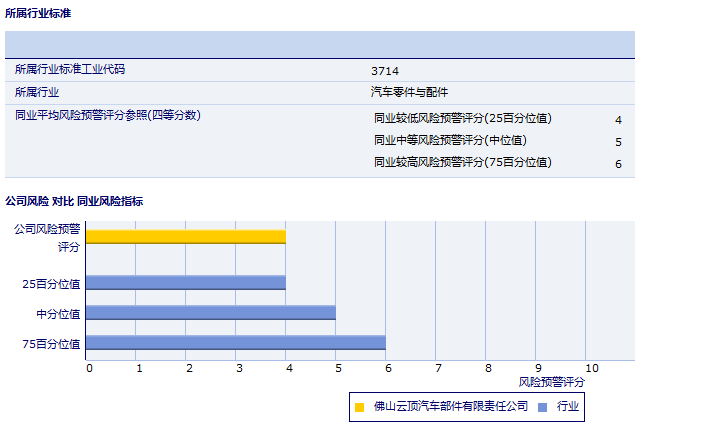Image resolution: width=720 pixels, height=427 pixels.
Task: Select the industry code value 3714
Action: point(384,71)
